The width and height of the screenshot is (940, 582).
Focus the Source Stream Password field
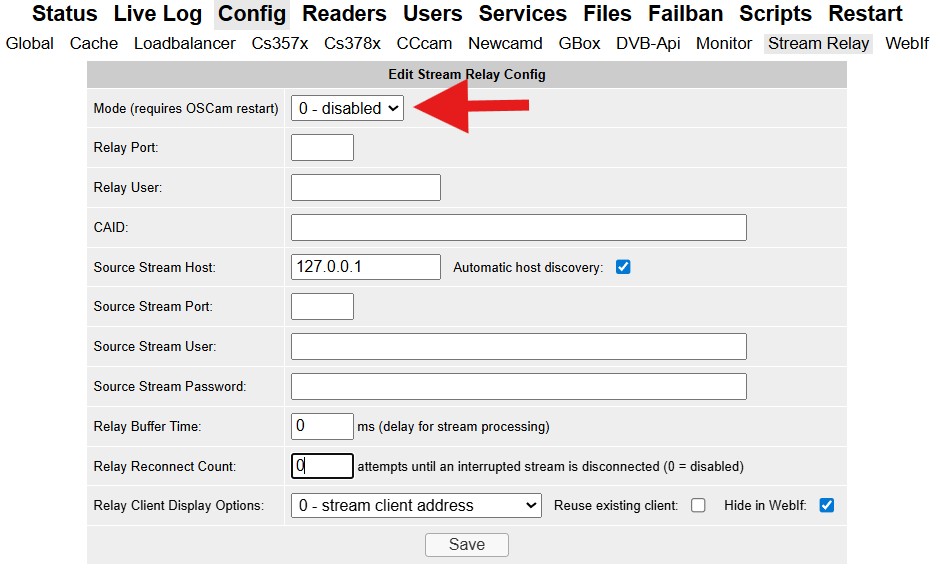point(518,386)
